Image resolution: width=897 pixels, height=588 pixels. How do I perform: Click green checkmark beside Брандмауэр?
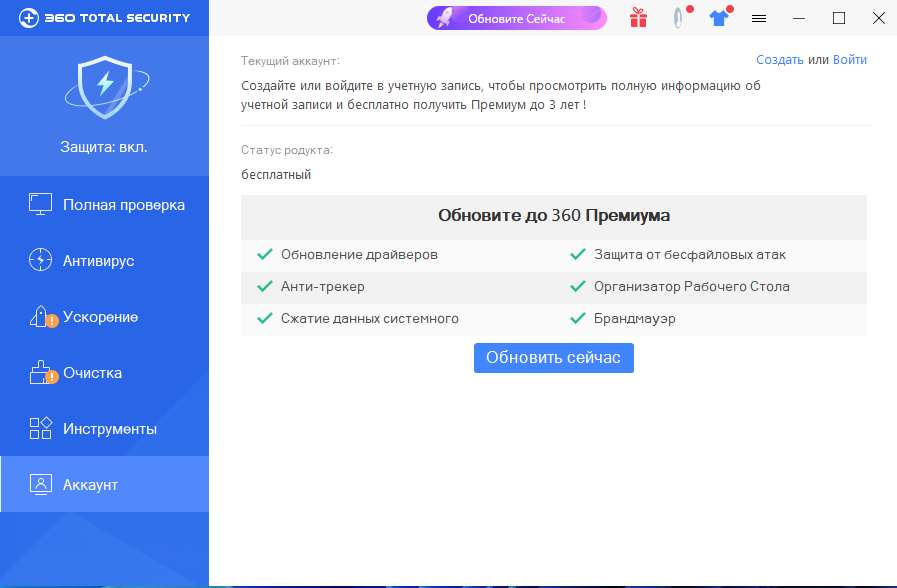(578, 318)
